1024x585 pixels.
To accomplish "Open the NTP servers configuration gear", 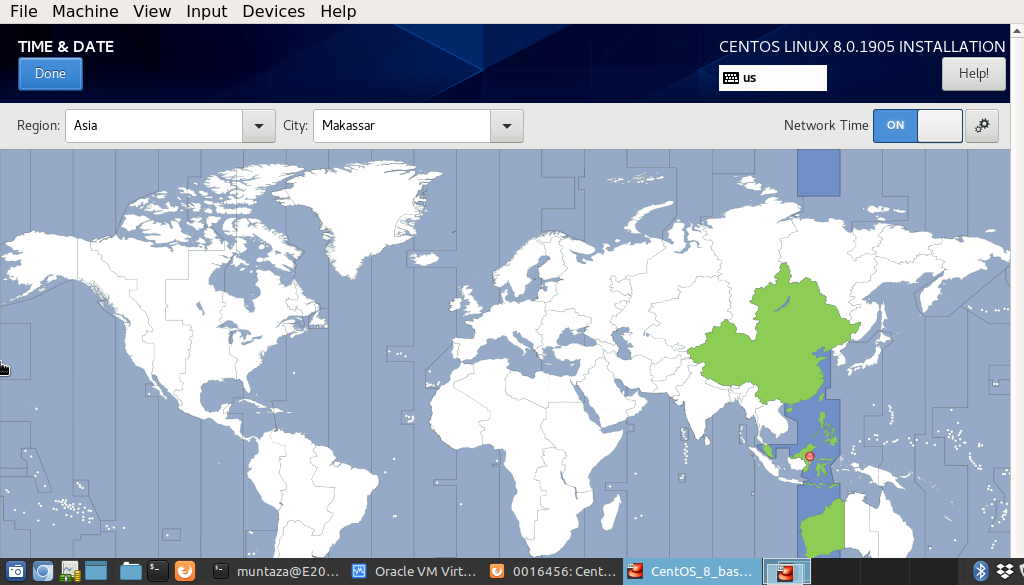I will click(981, 126).
